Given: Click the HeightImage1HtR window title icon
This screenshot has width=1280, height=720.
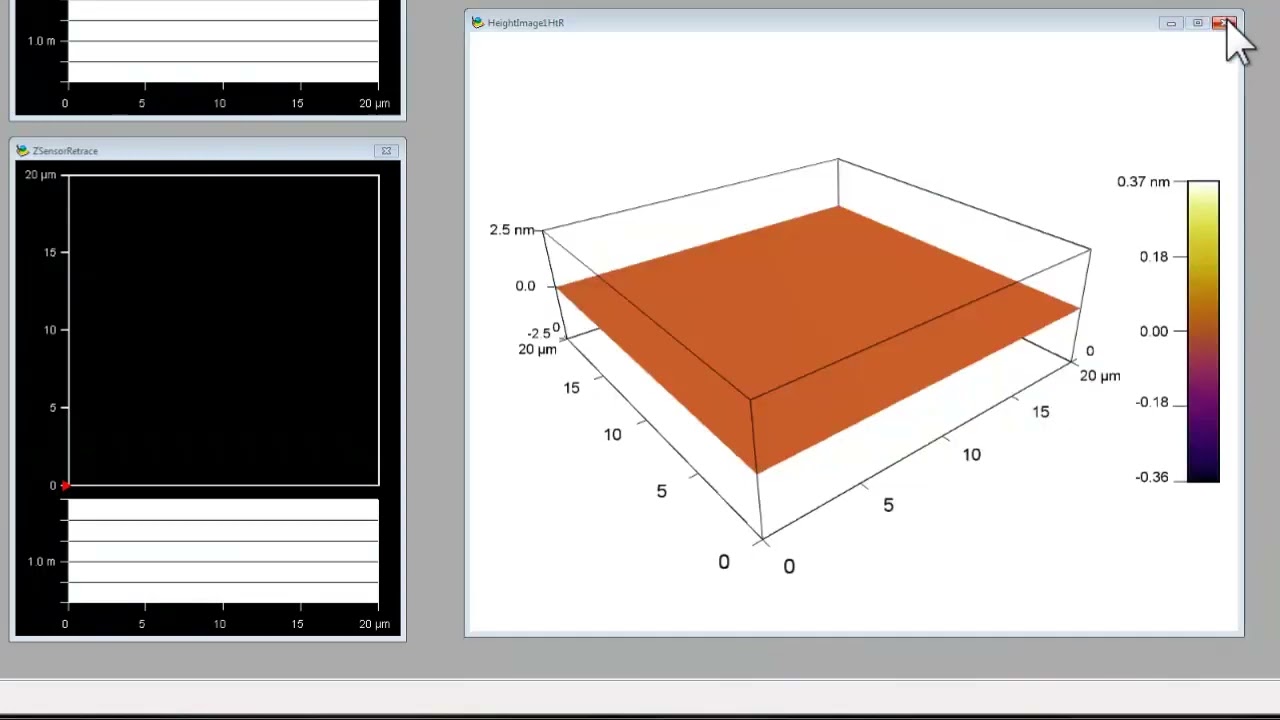Looking at the screenshot, I should tap(478, 22).
